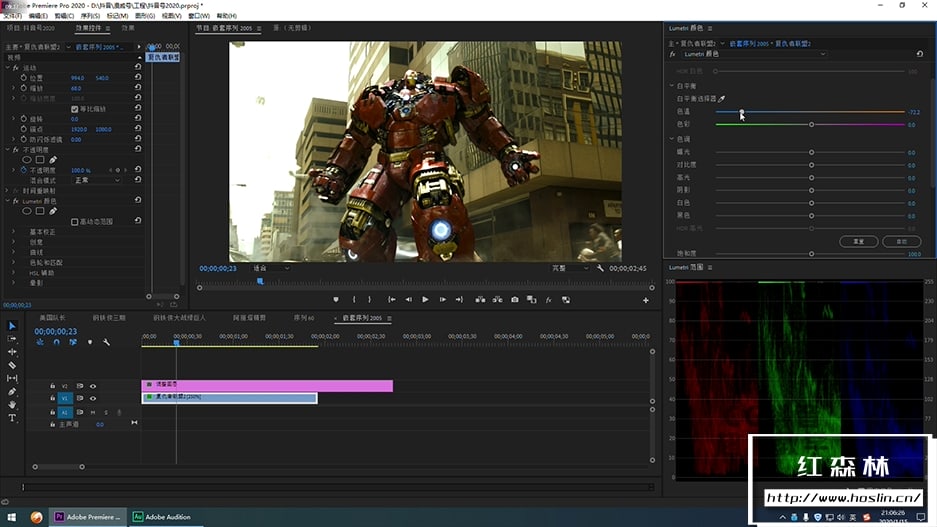Switch to the Effects panel tab
The image size is (937, 527).
[128, 28]
